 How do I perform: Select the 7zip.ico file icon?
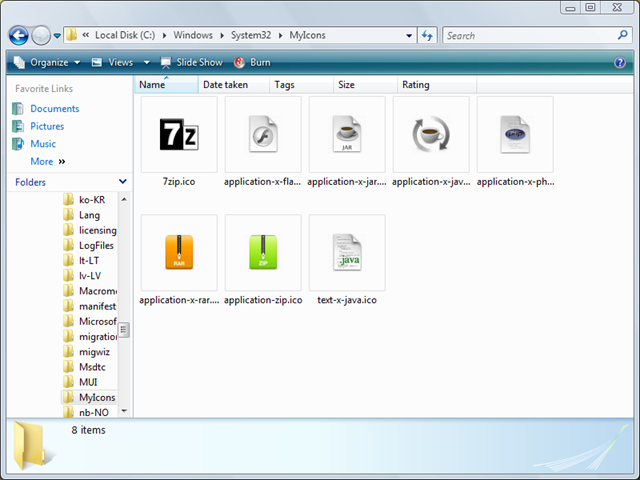click(179, 134)
